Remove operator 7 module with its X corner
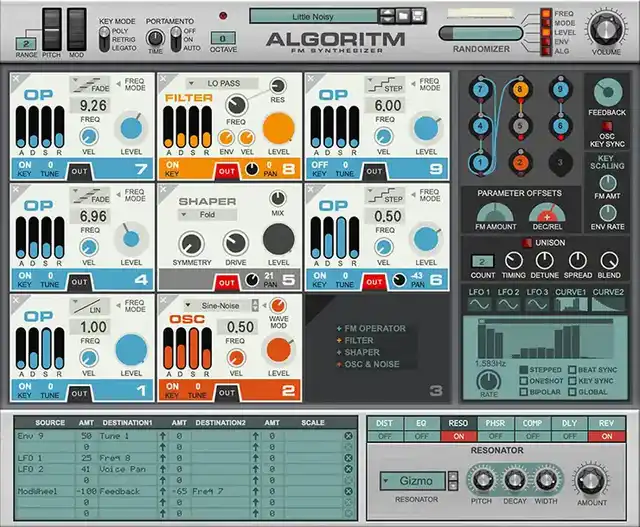 click(16, 78)
